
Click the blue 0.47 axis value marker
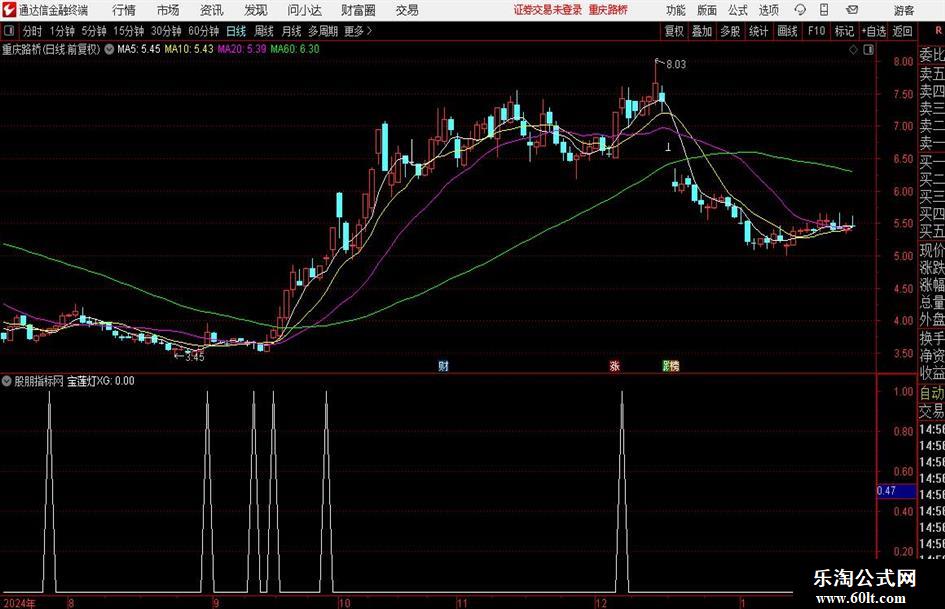(x=896, y=491)
